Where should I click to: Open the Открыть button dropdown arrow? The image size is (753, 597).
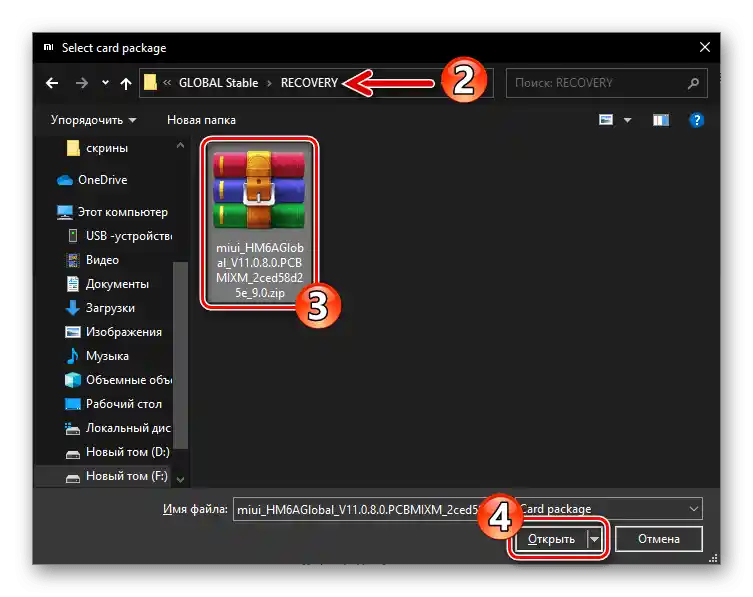(x=595, y=540)
